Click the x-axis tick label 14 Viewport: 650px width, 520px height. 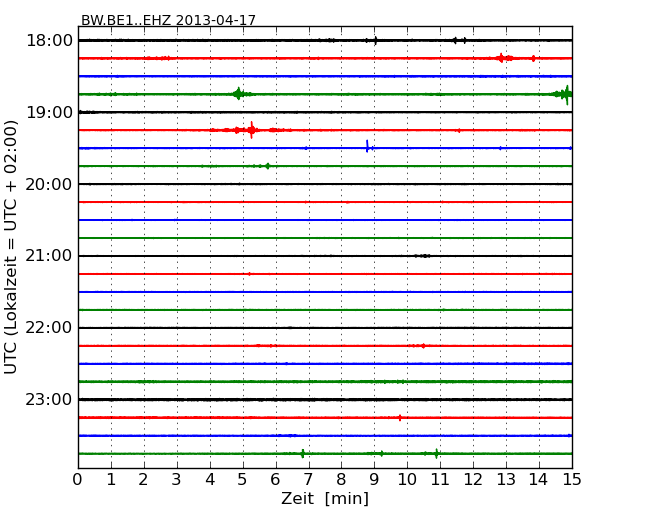tap(538, 479)
